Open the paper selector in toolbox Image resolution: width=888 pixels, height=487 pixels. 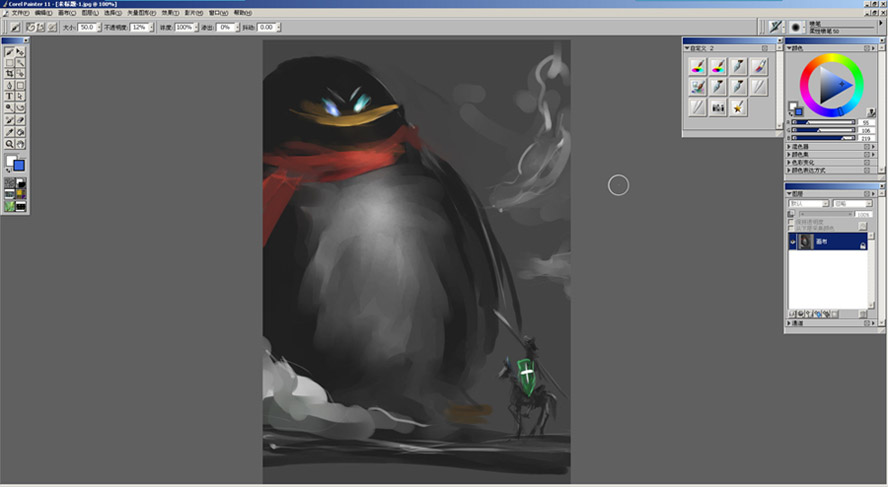point(10,183)
